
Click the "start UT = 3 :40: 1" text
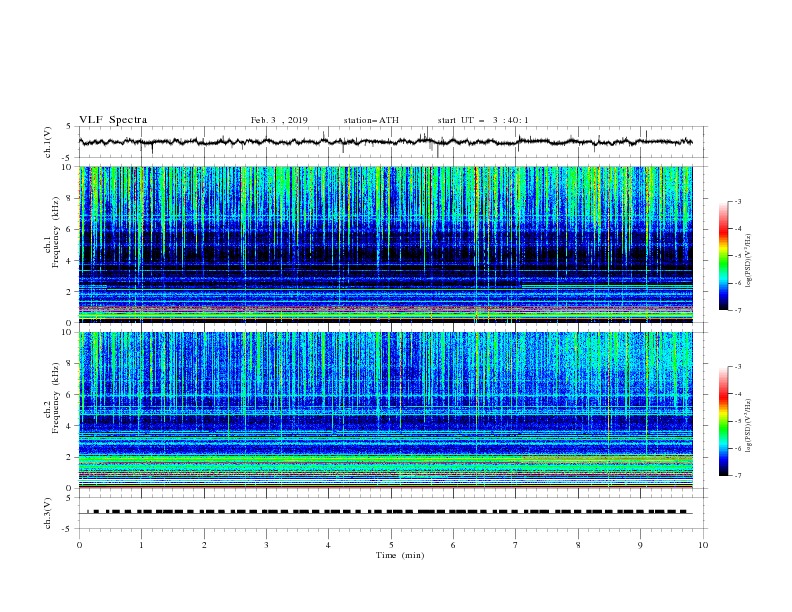[483, 120]
